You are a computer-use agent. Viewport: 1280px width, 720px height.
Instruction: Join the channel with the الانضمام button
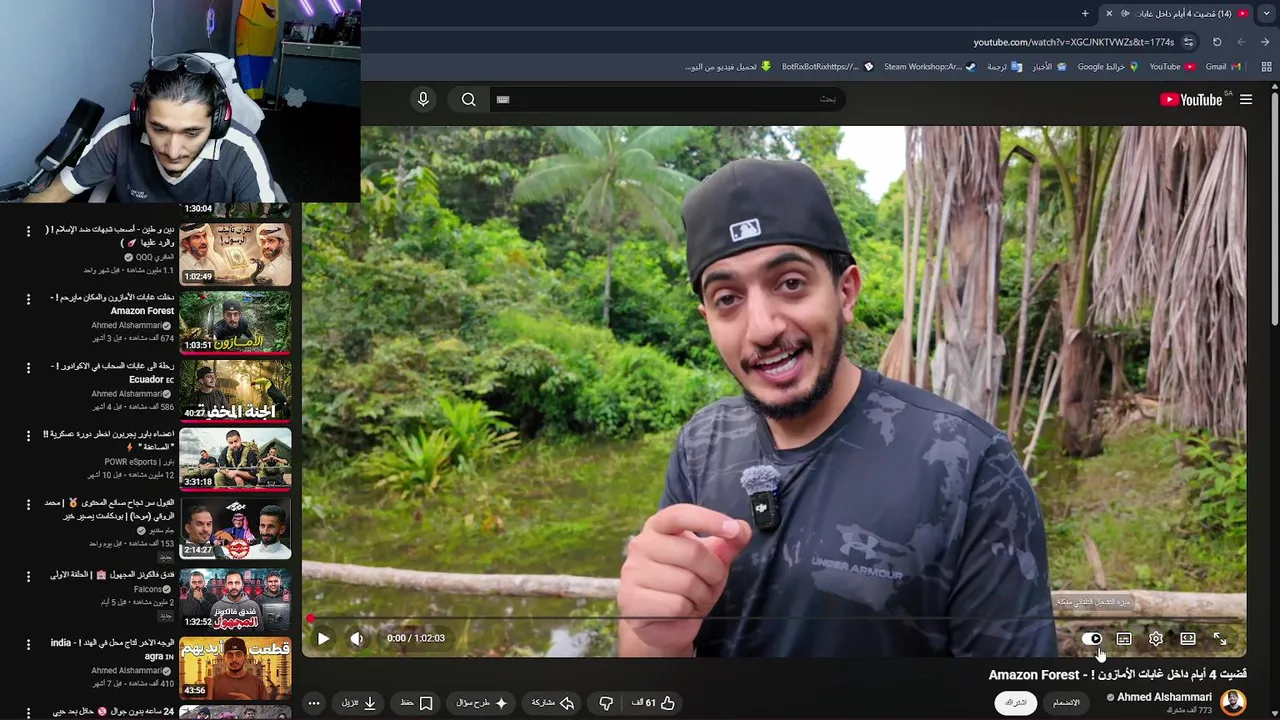tap(1066, 703)
